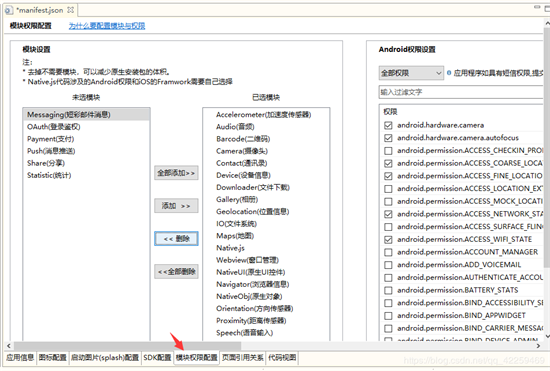Screen dimensions: 550x371
Task: Enable BIND_CARRIER_MESSAGING permission checkbox
Action: point(388,329)
